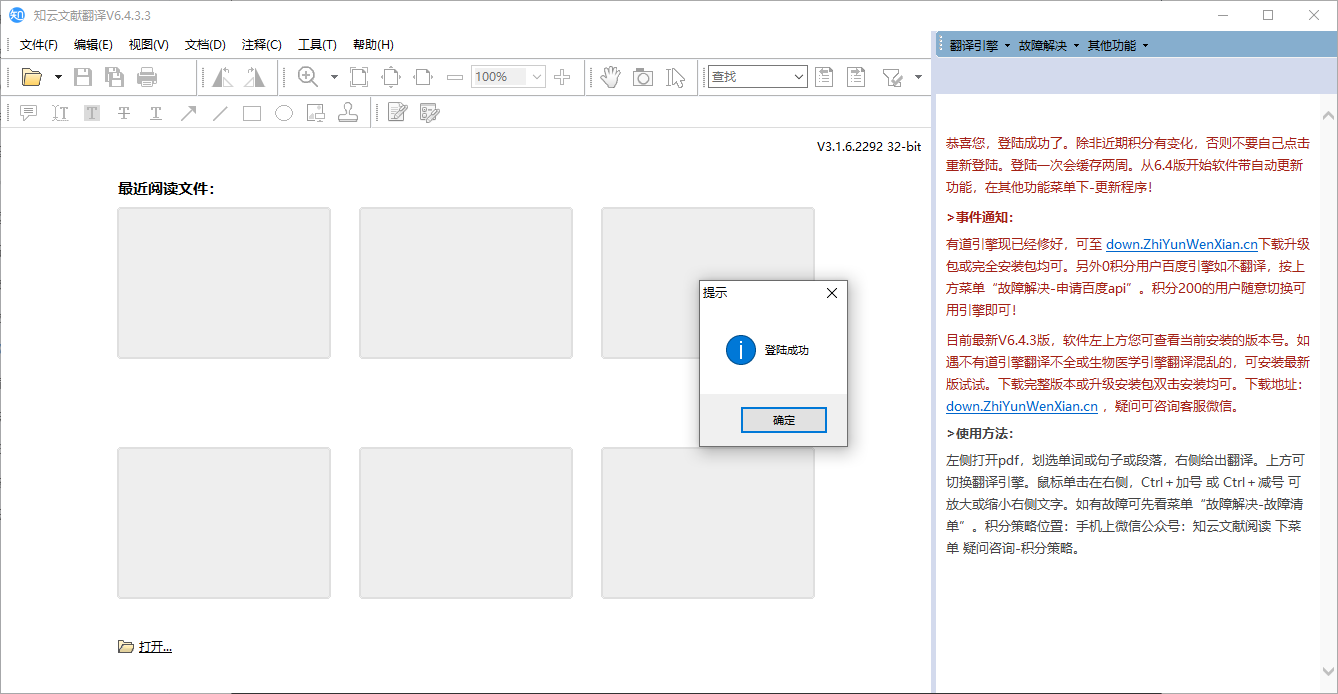This screenshot has height=694, width=1338.
Task: Click the save-as (double floppy disk) icon
Action: click(x=114, y=77)
